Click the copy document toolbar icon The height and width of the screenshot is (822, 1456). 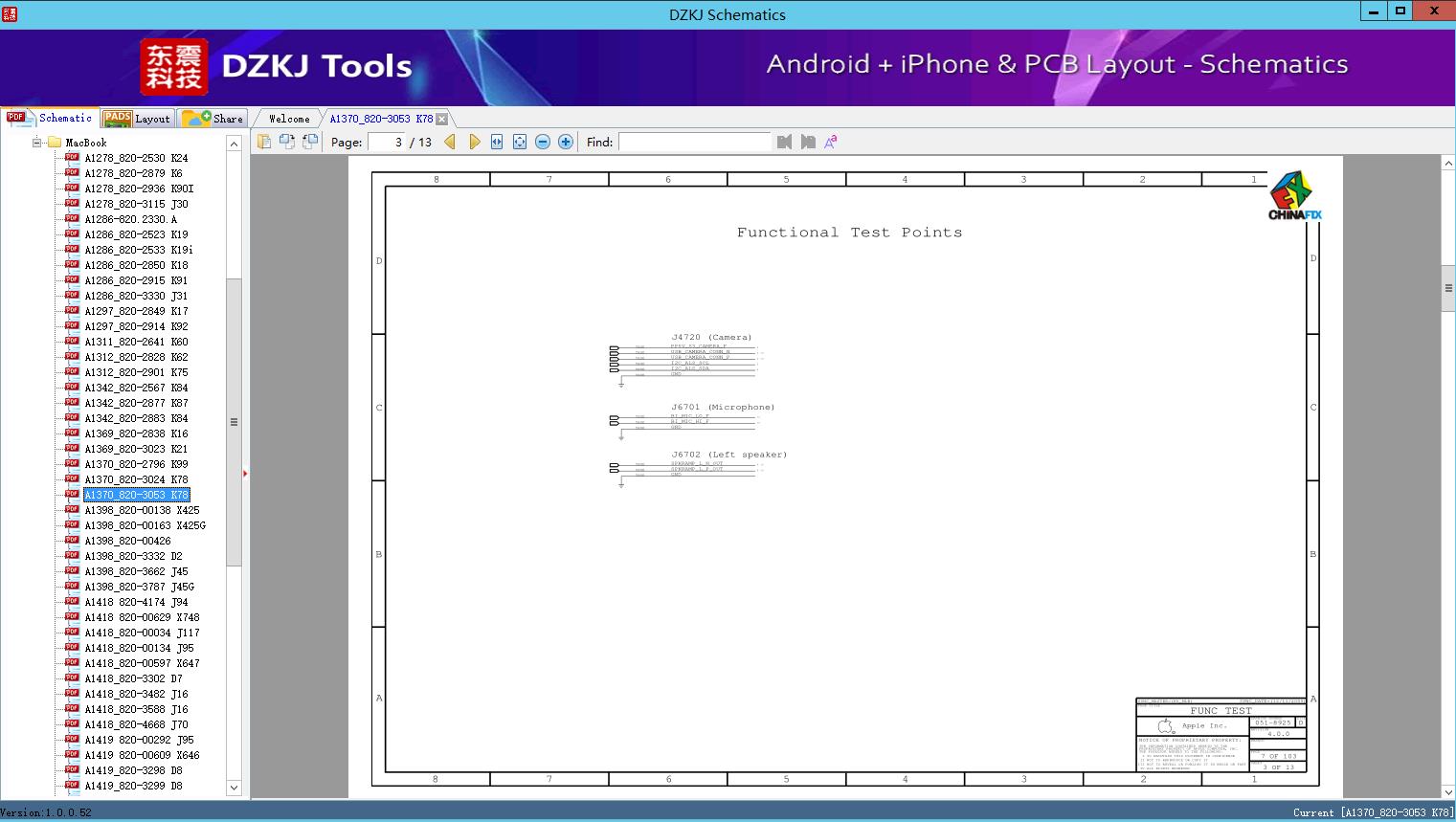click(x=263, y=142)
